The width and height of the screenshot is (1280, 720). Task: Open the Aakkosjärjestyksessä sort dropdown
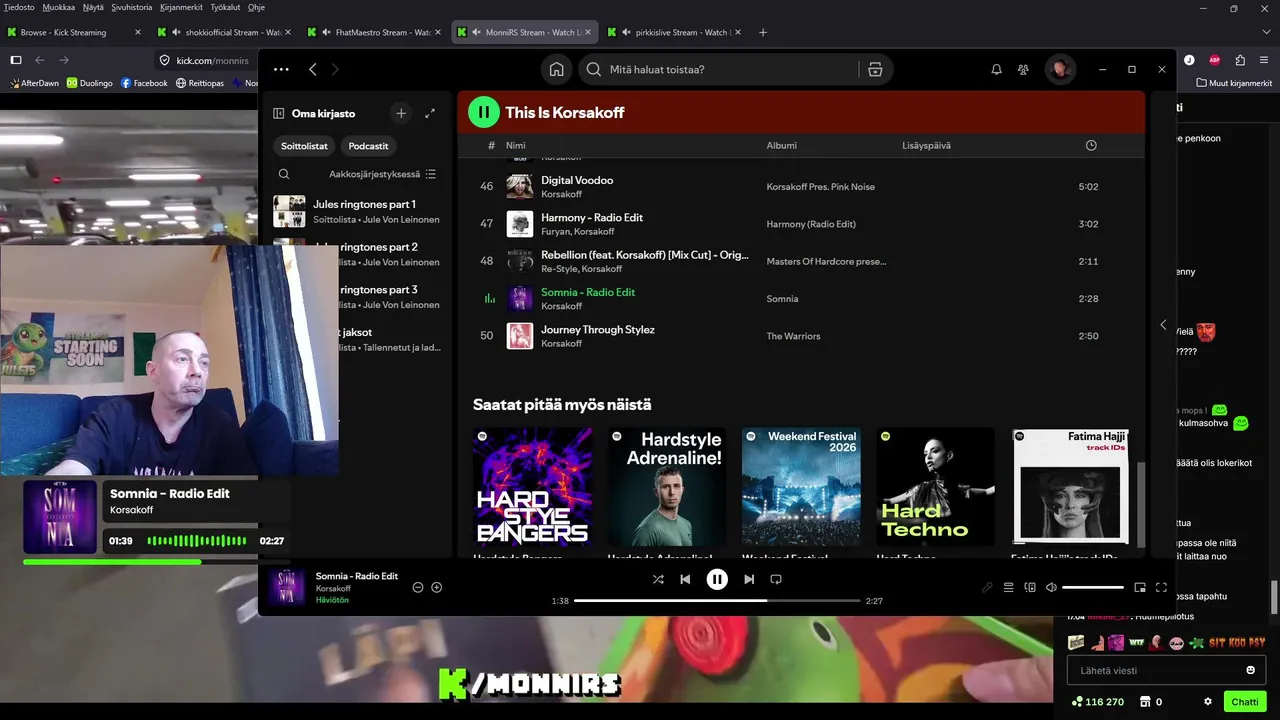[x=383, y=174]
